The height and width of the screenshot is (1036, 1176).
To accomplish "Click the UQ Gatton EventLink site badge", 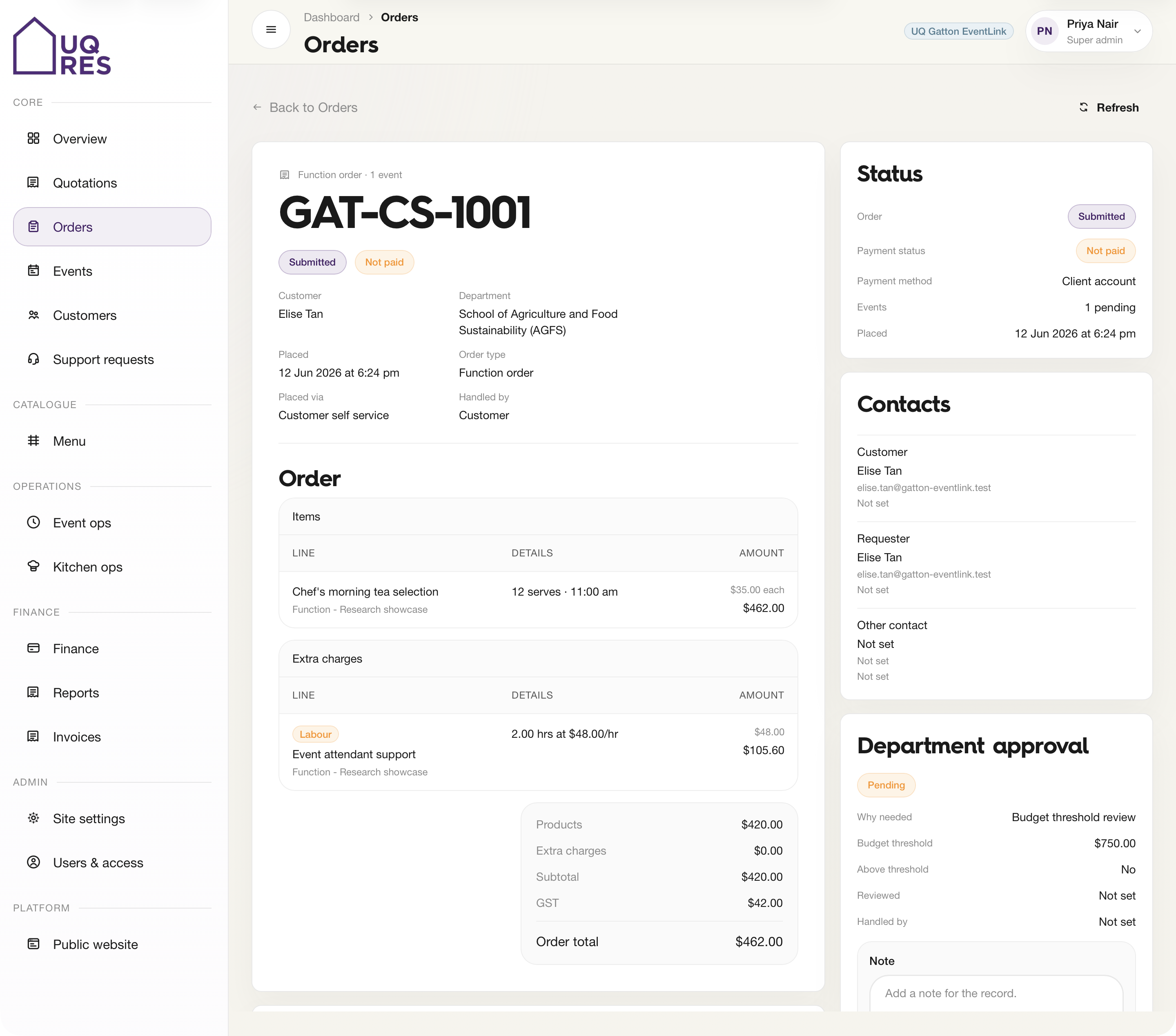I will (958, 31).
